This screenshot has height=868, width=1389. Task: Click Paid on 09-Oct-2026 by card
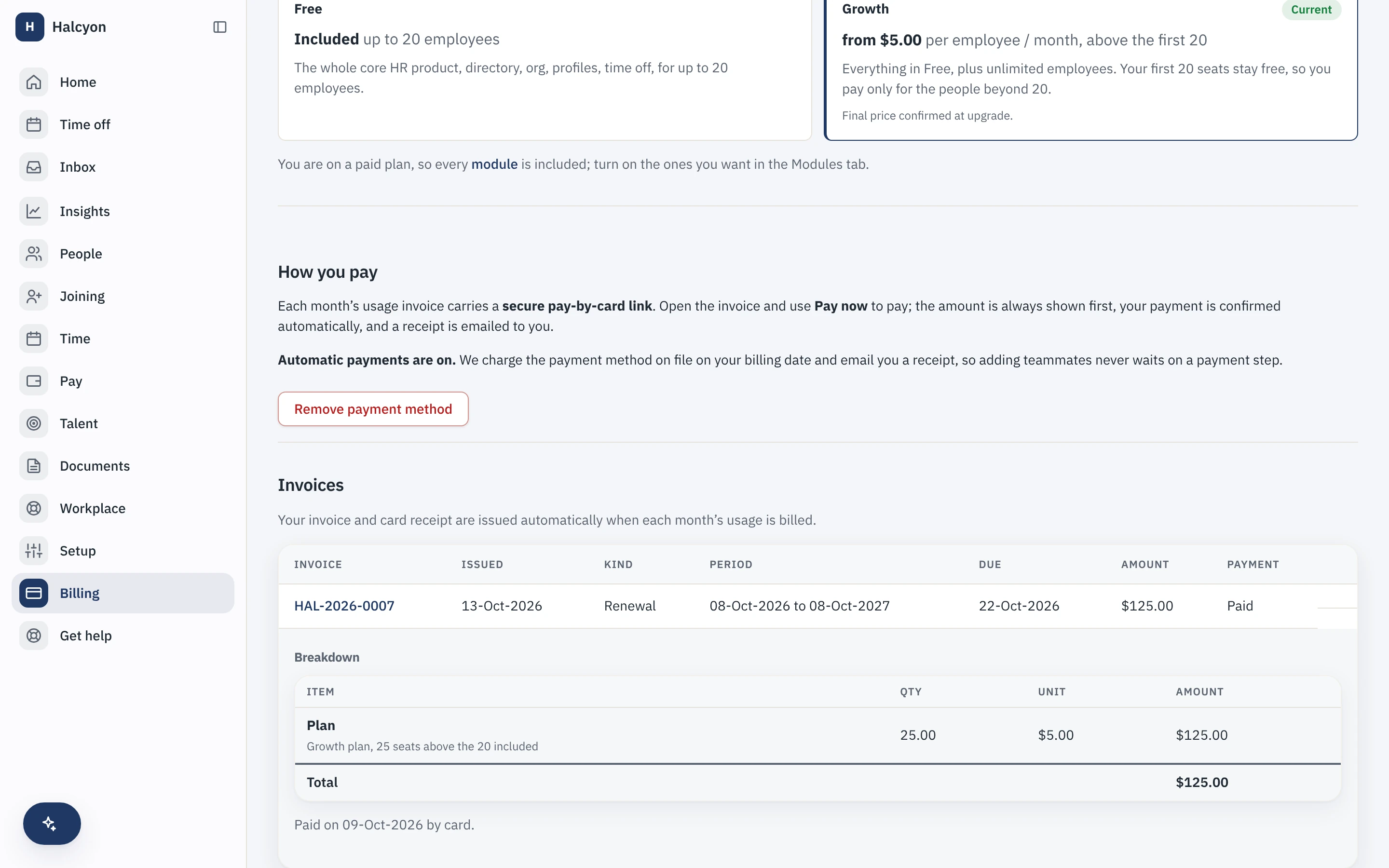[x=384, y=825]
